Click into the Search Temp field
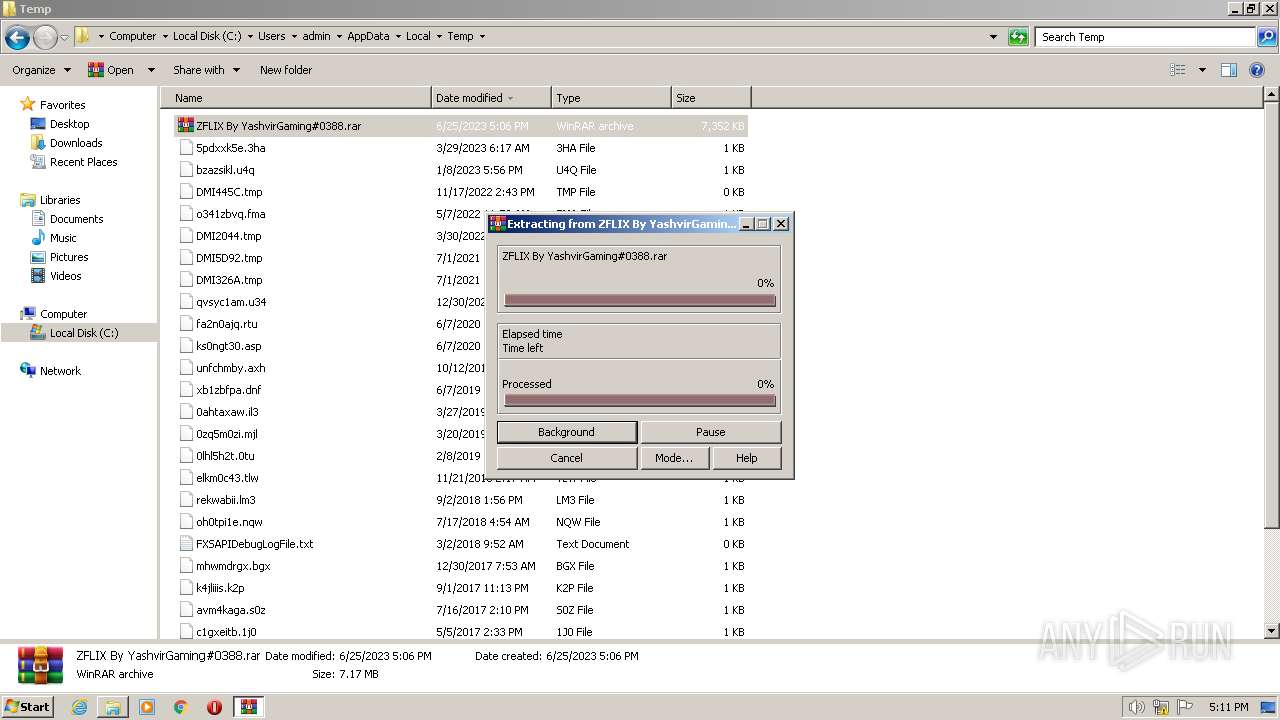Image resolution: width=1280 pixels, height=720 pixels. 1146,37
